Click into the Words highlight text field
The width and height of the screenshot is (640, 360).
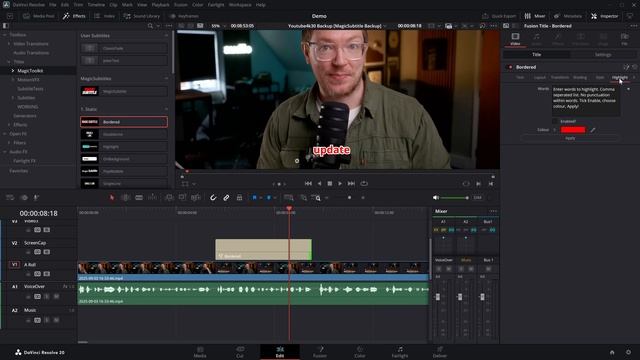coord(586,101)
